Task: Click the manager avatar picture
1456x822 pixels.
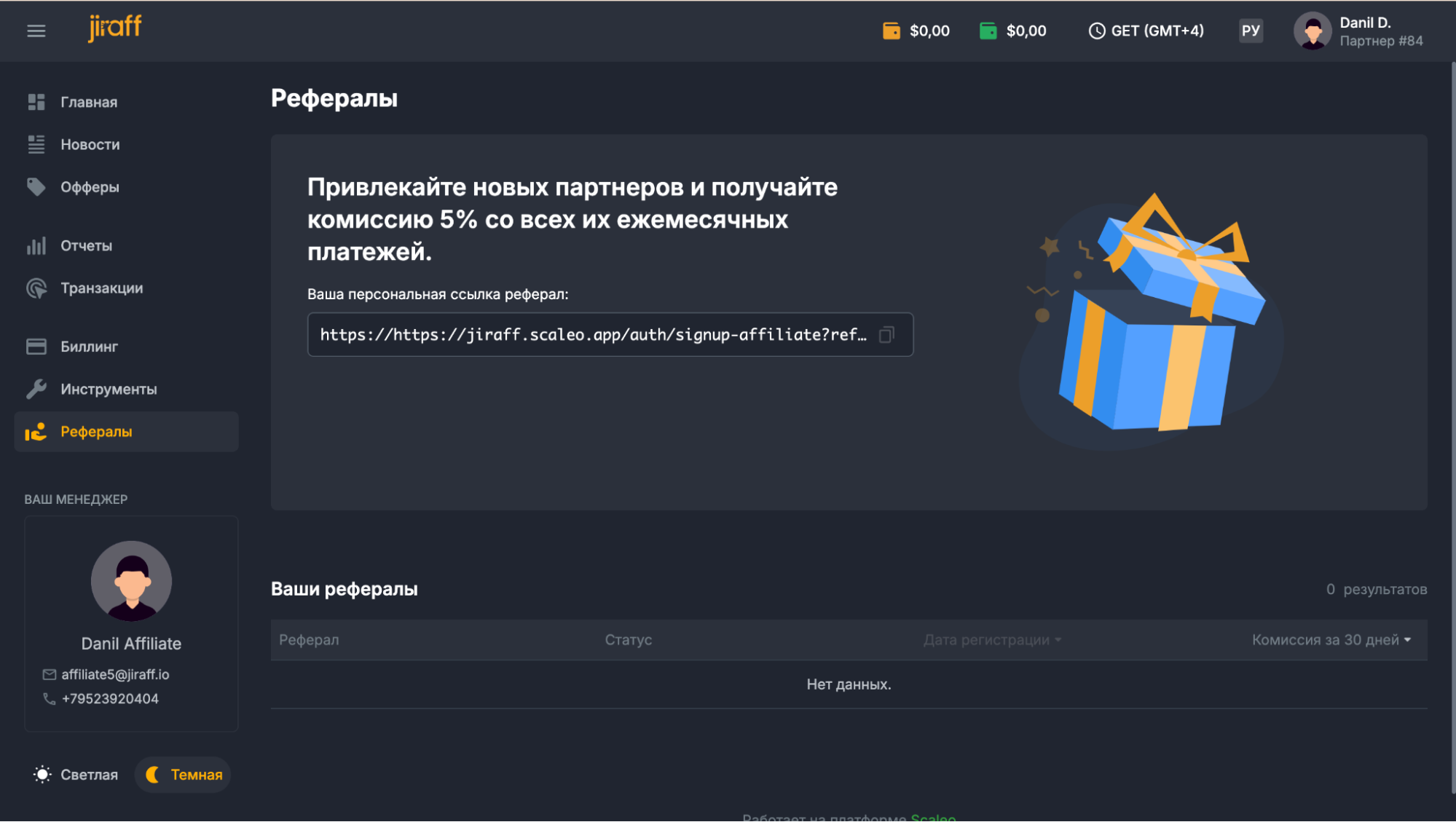Action: click(131, 581)
